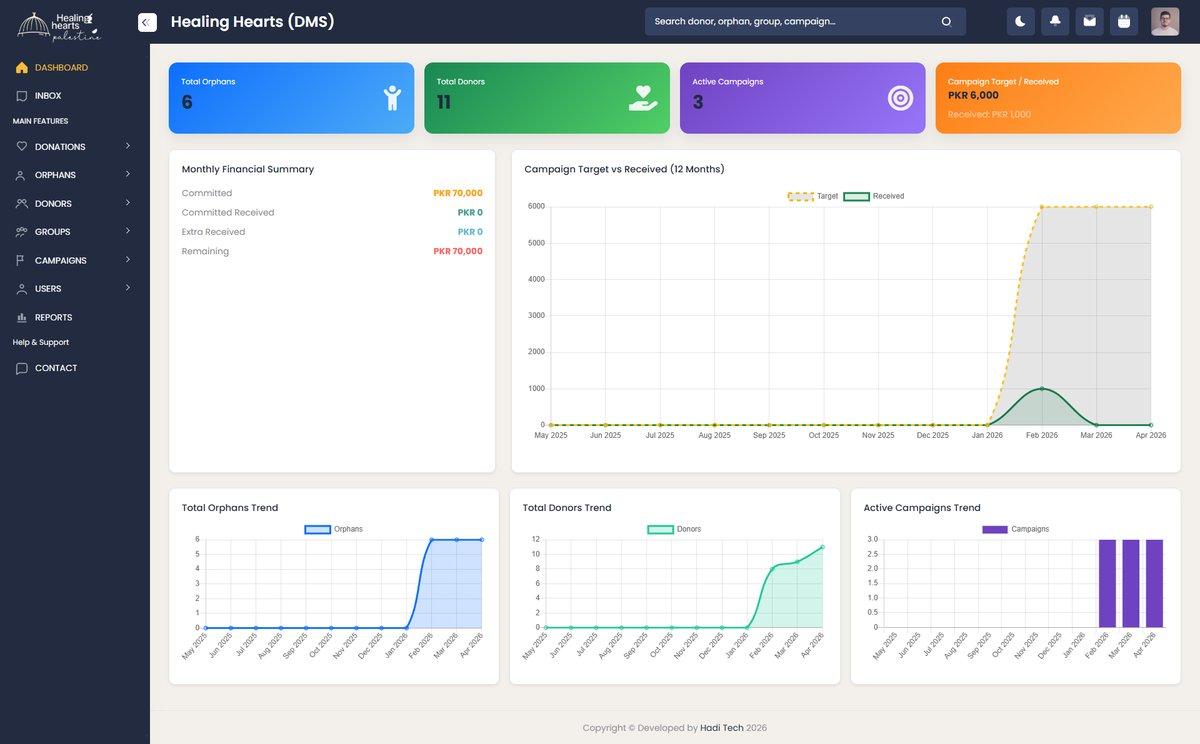
Task: Click the target icon on Active Campaigns card
Action: [x=900, y=98]
